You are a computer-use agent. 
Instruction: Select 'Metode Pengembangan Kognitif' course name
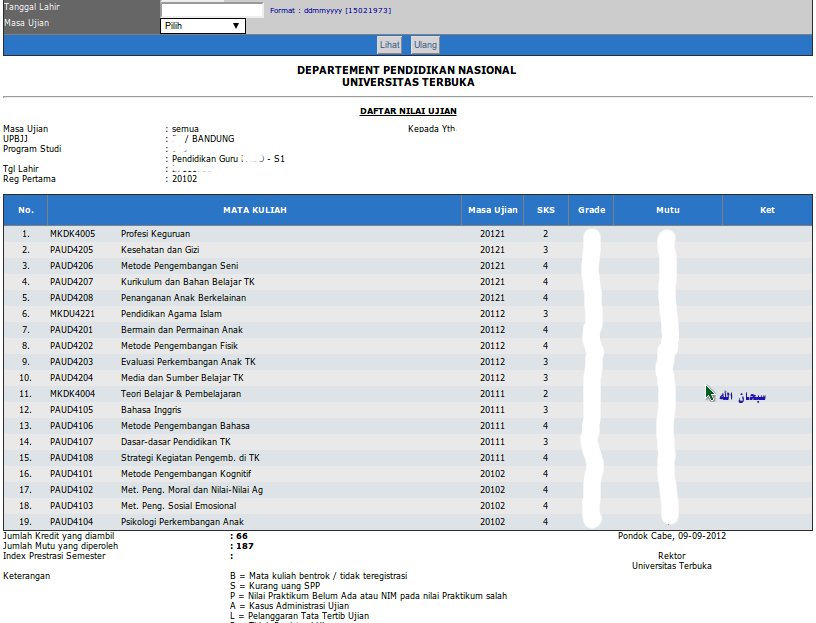(x=186, y=474)
